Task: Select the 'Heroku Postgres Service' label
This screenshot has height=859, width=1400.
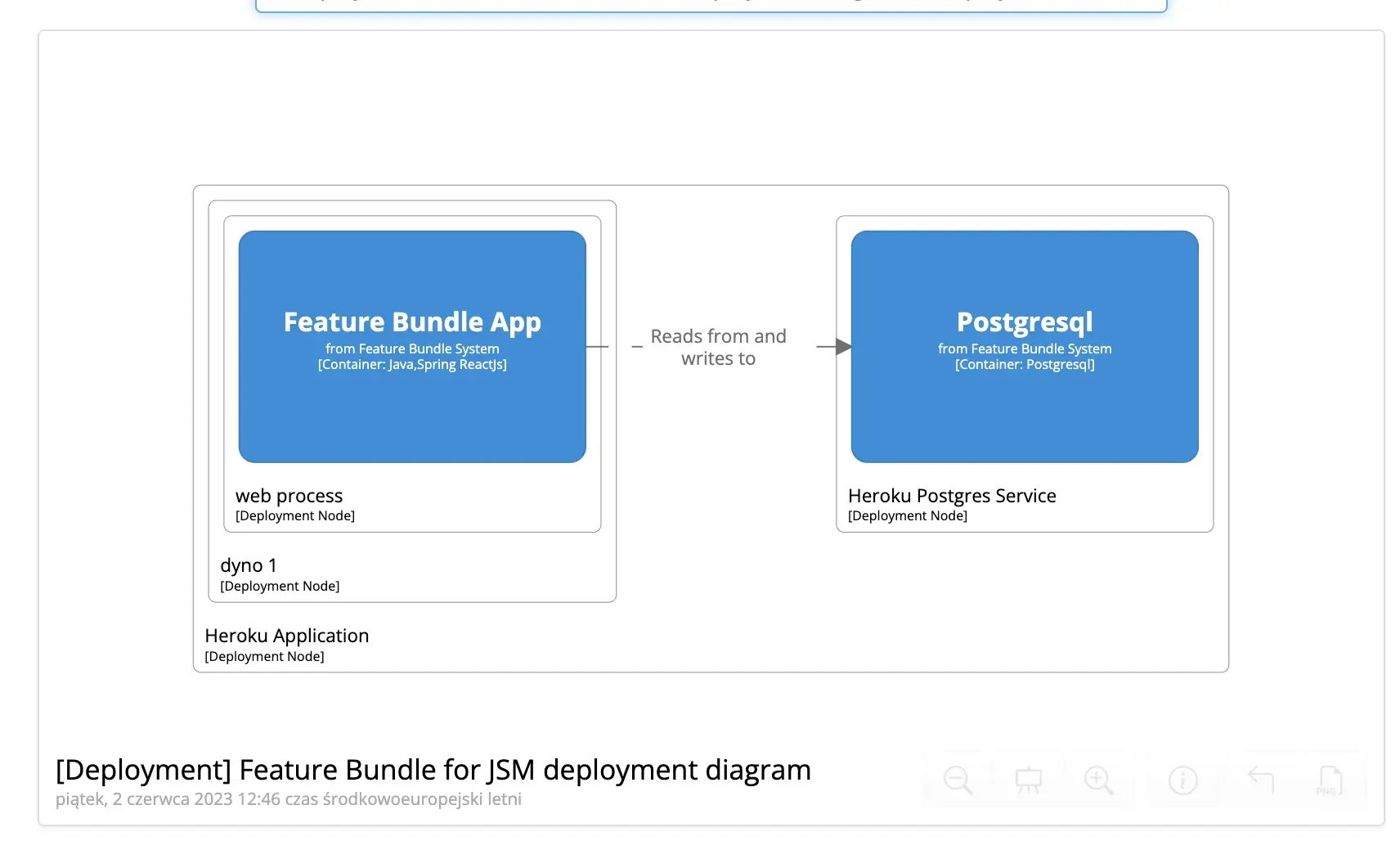Action: pos(951,496)
